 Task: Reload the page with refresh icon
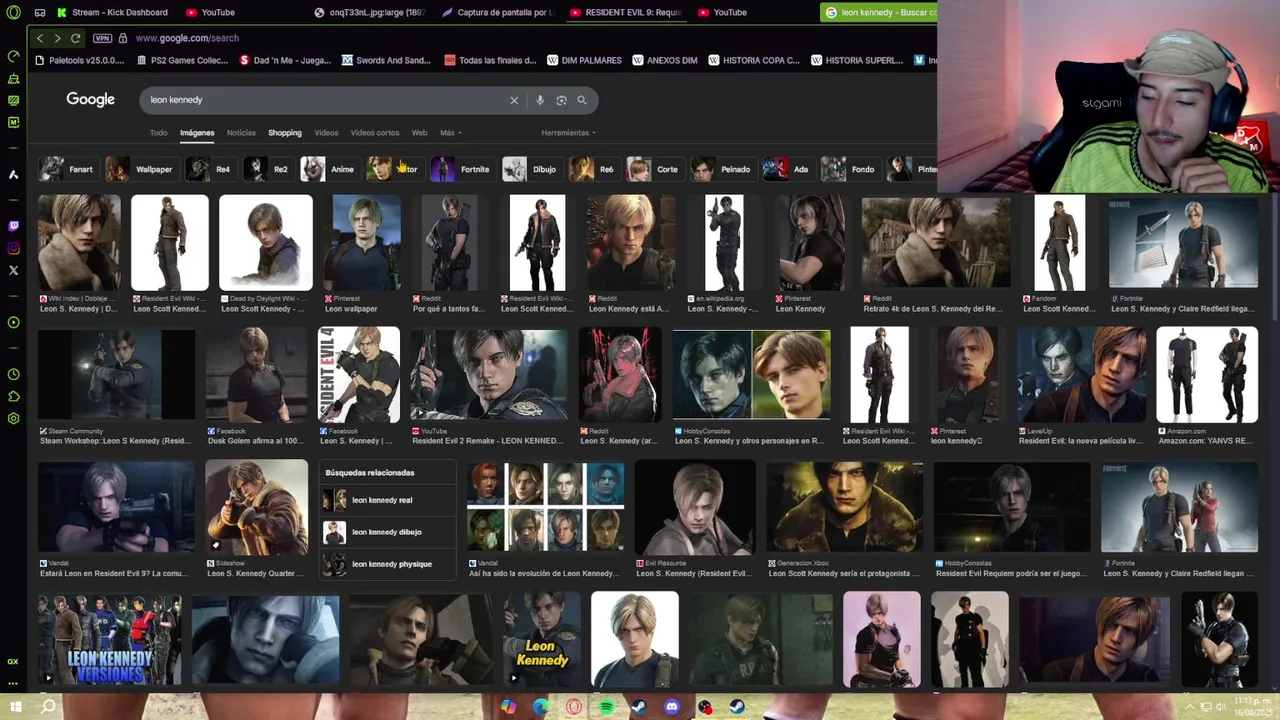[x=75, y=38]
